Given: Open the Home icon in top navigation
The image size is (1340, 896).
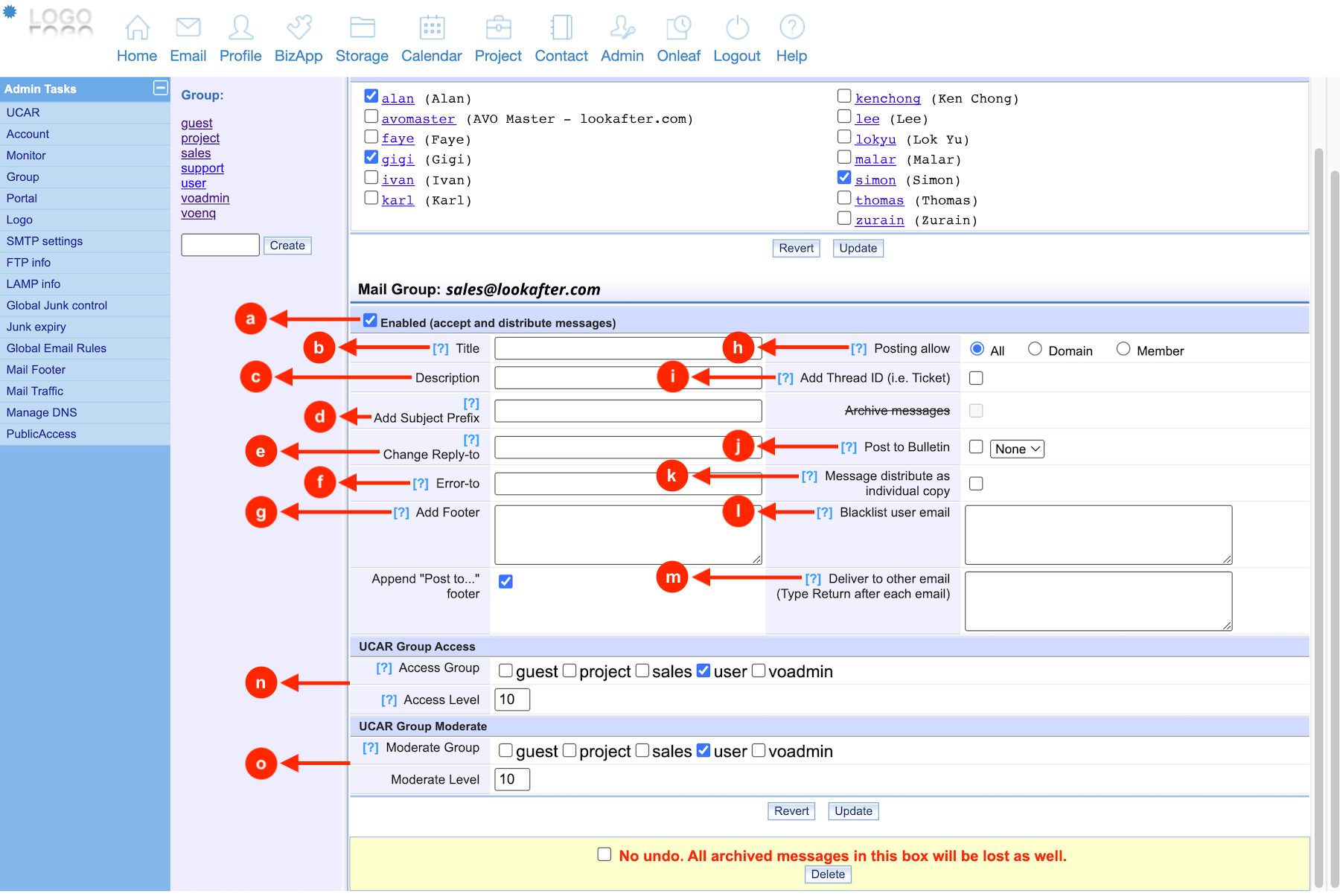Looking at the screenshot, I should click(x=137, y=28).
